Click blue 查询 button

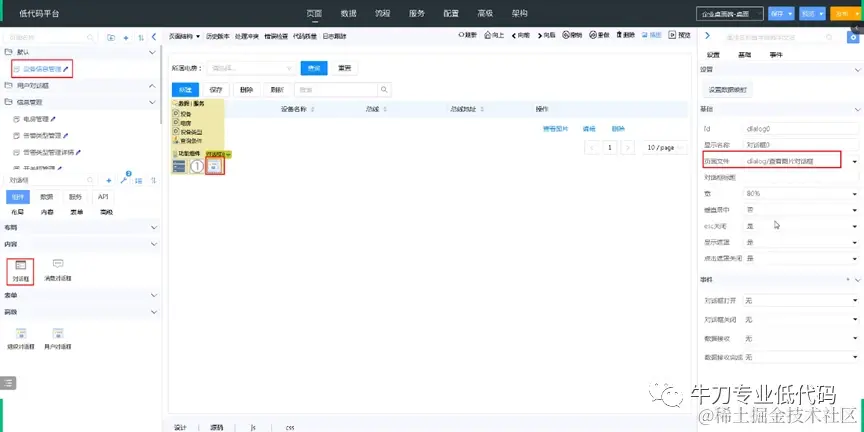[314, 68]
